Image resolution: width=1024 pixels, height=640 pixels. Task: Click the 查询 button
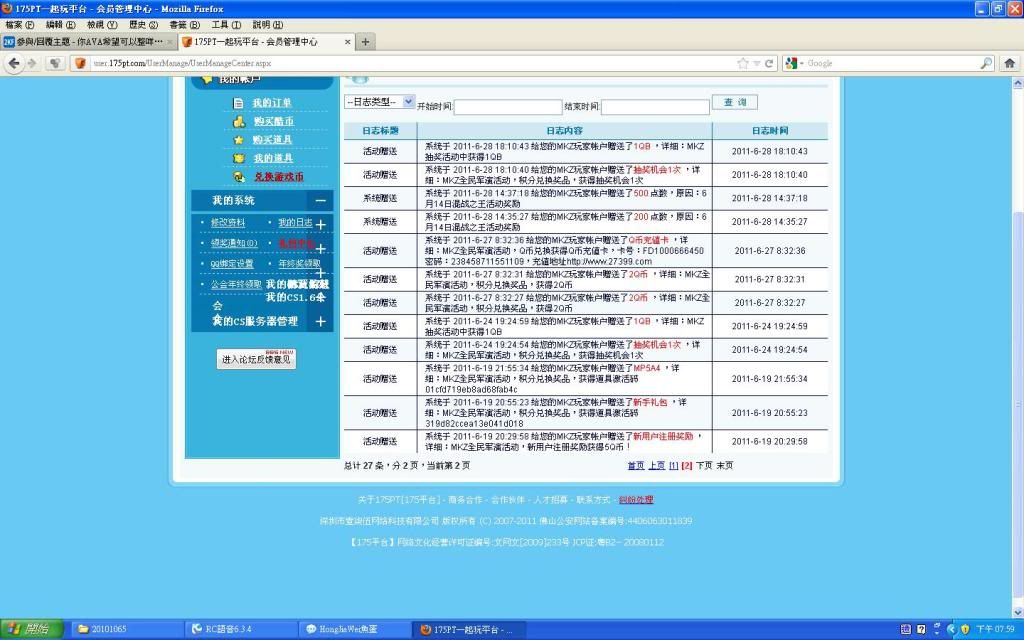[735, 103]
